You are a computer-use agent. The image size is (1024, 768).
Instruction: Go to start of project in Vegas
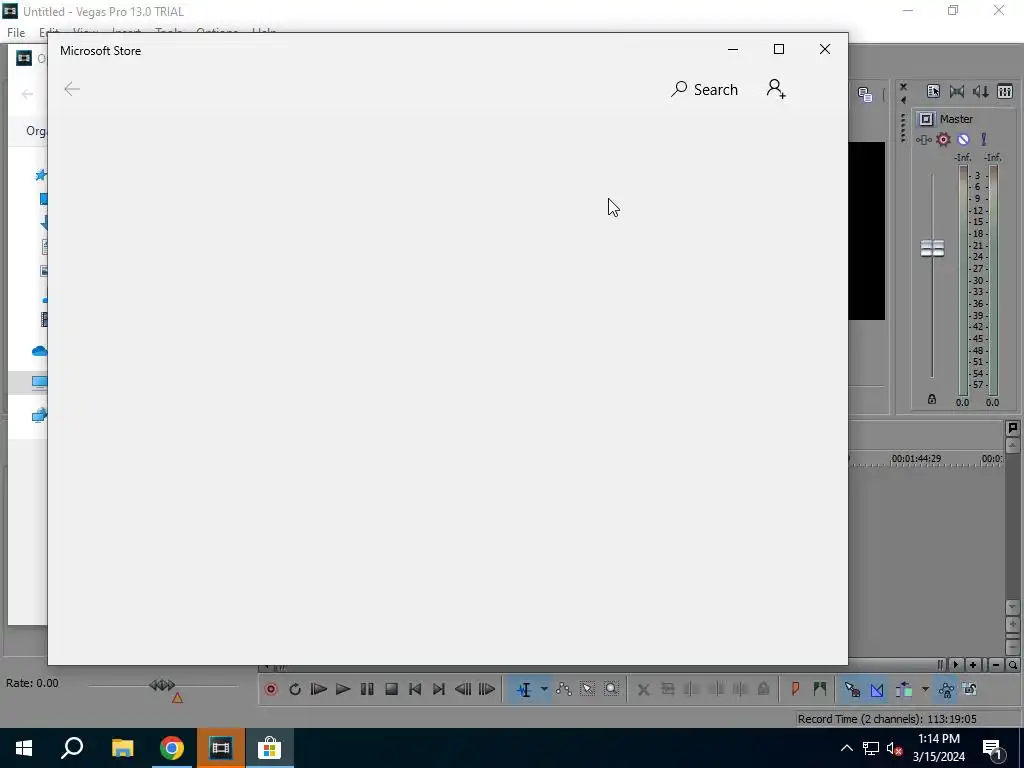pos(415,689)
